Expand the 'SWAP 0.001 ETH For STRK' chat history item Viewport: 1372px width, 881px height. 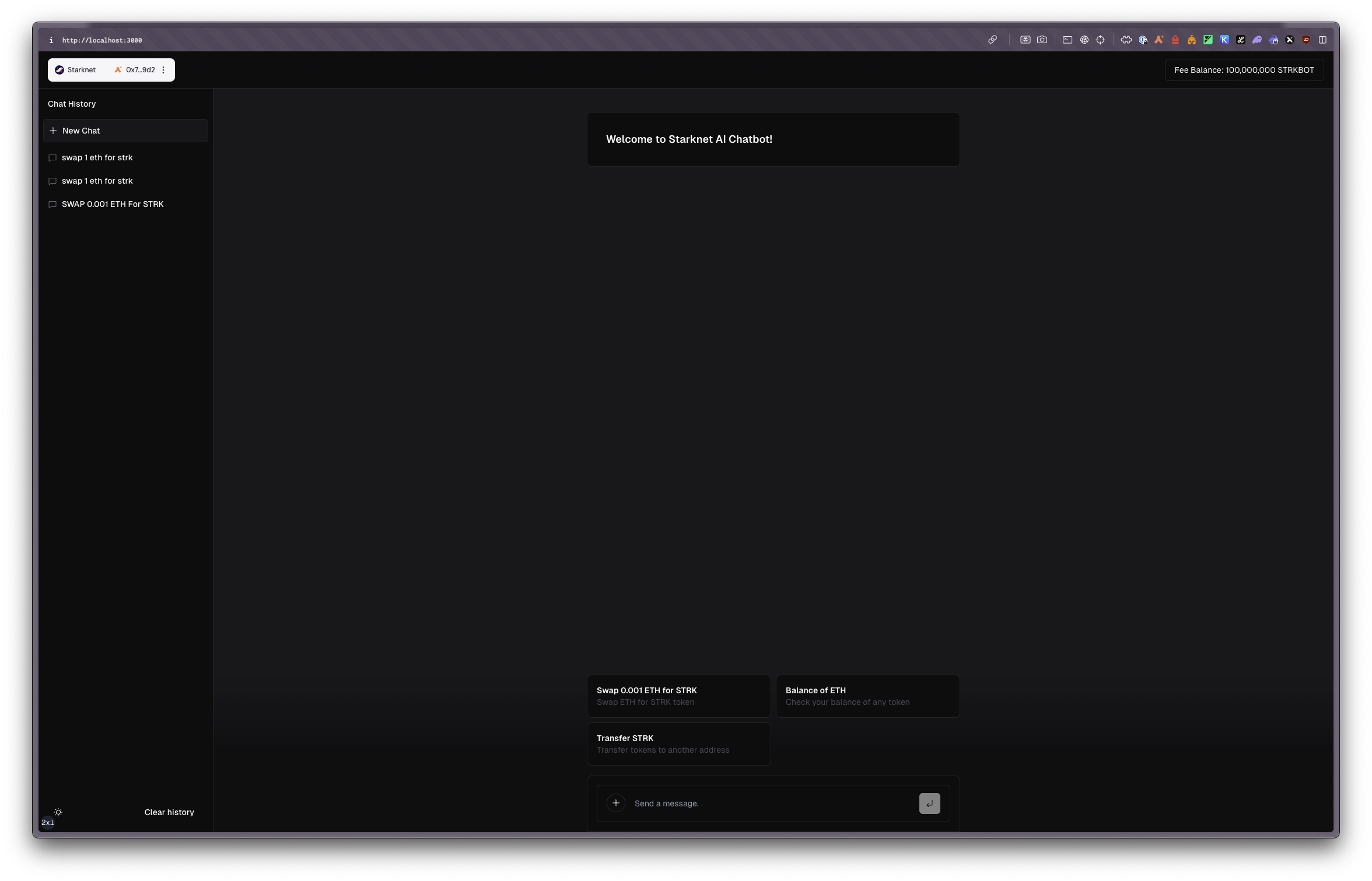(112, 204)
